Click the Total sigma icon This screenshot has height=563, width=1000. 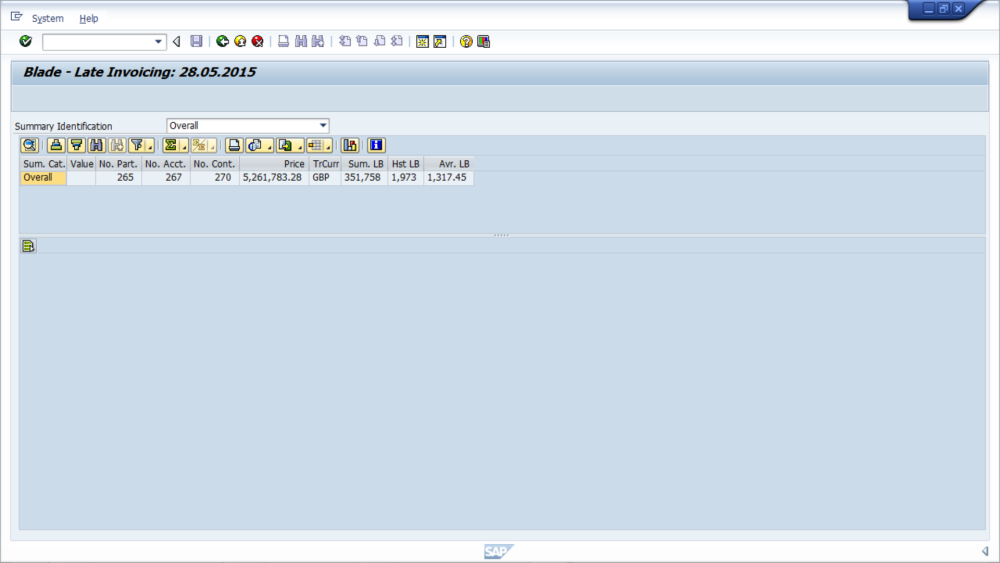coord(171,145)
